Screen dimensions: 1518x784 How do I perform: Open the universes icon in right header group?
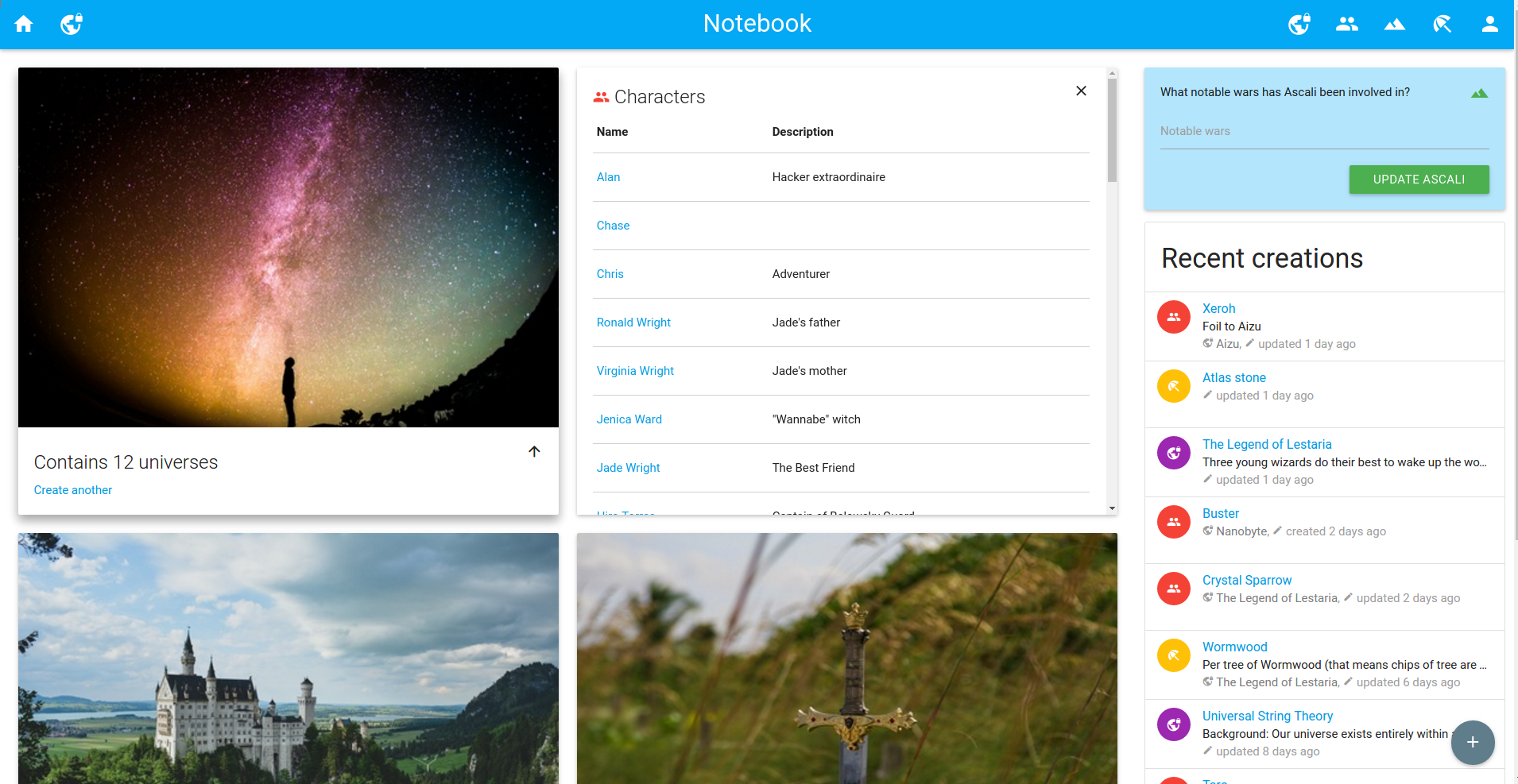1299,24
